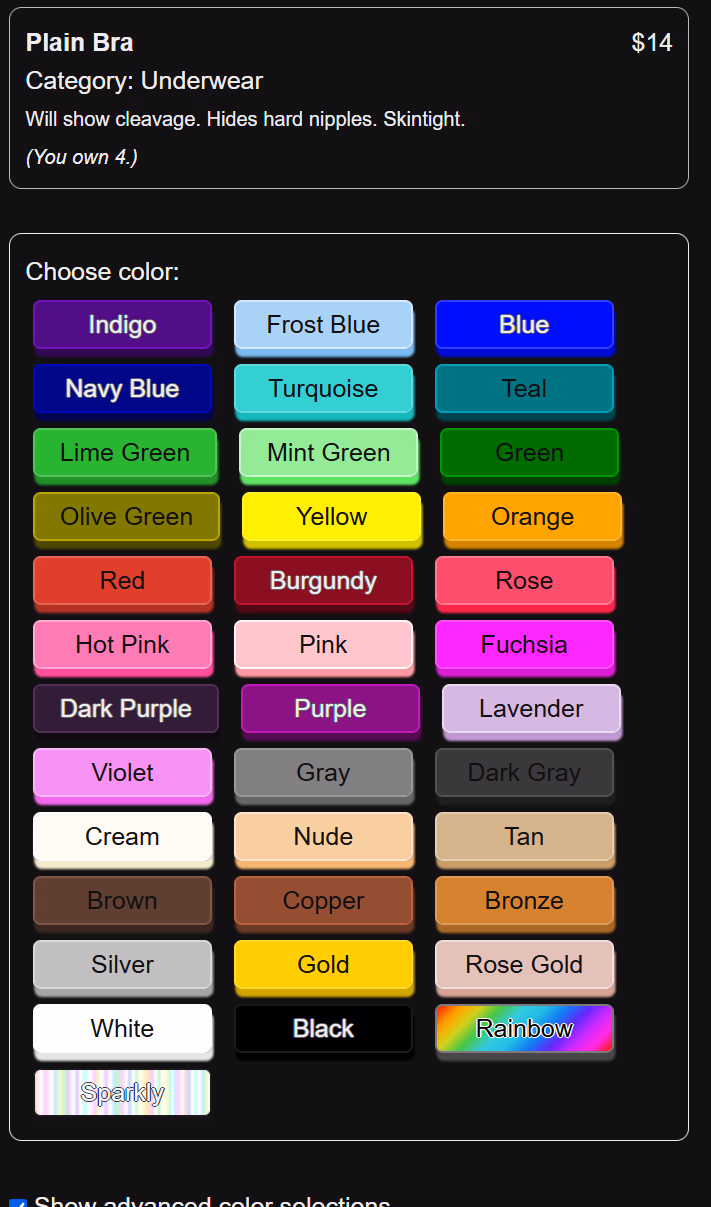Select the Rainbow pattern option
711x1207 pixels.
coord(524,1029)
